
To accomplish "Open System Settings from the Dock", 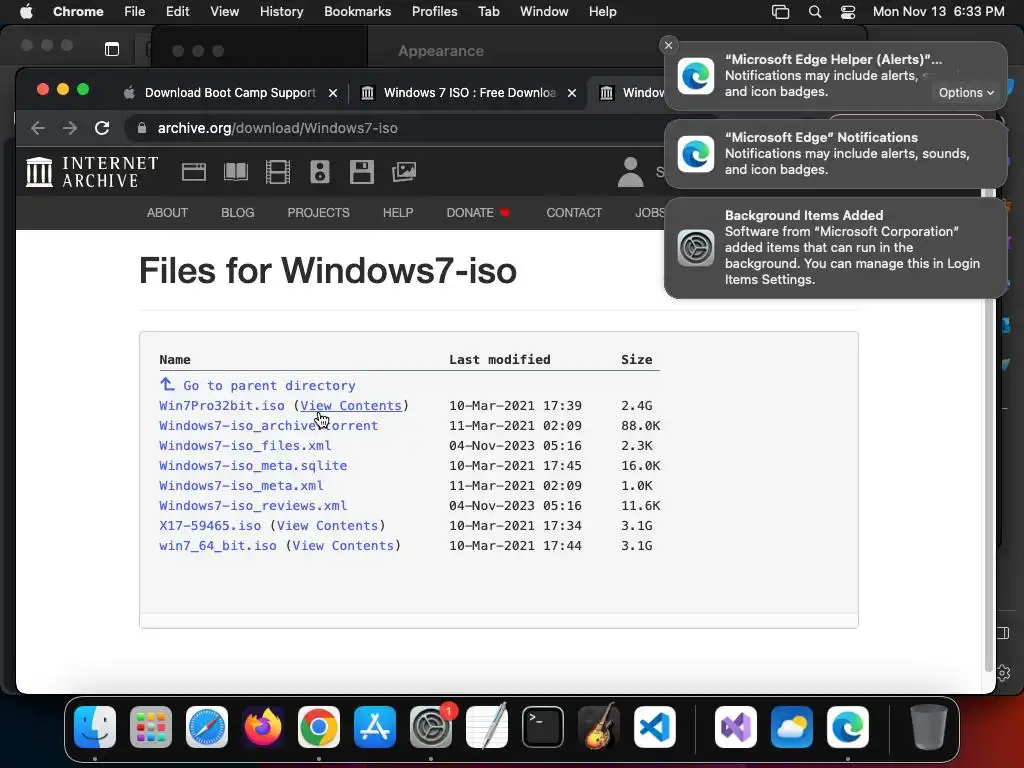I will click(x=431, y=727).
